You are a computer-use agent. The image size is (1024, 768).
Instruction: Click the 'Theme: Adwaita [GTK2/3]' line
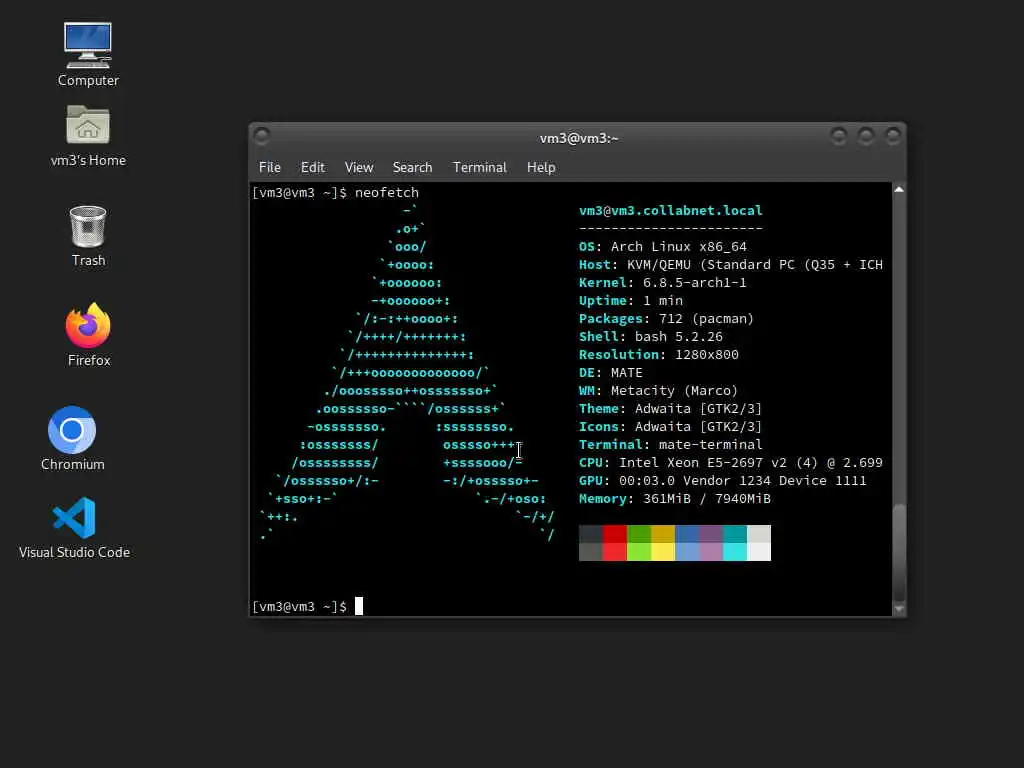point(671,409)
